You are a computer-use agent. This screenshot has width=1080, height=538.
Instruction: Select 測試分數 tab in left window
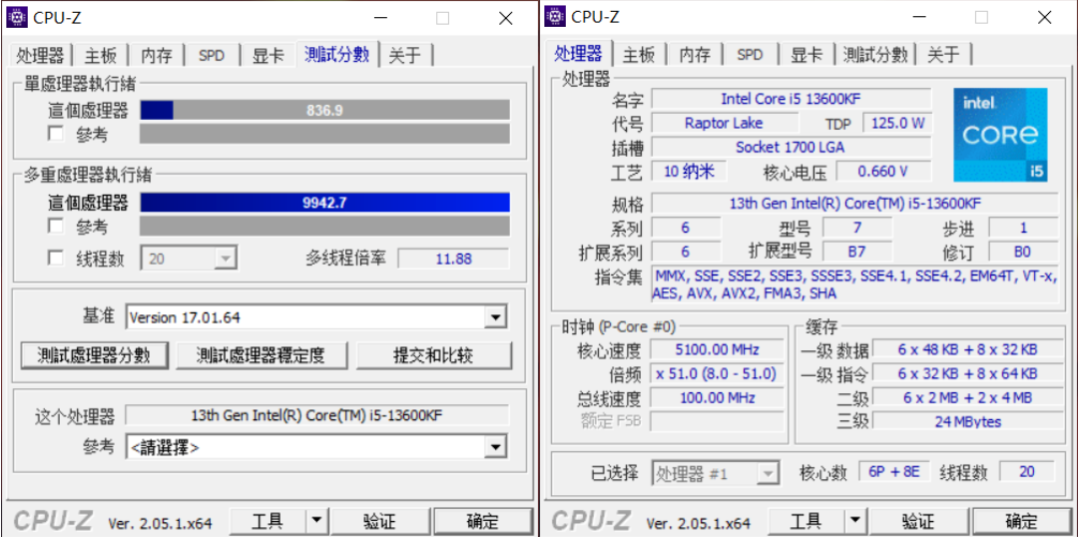tap(337, 54)
